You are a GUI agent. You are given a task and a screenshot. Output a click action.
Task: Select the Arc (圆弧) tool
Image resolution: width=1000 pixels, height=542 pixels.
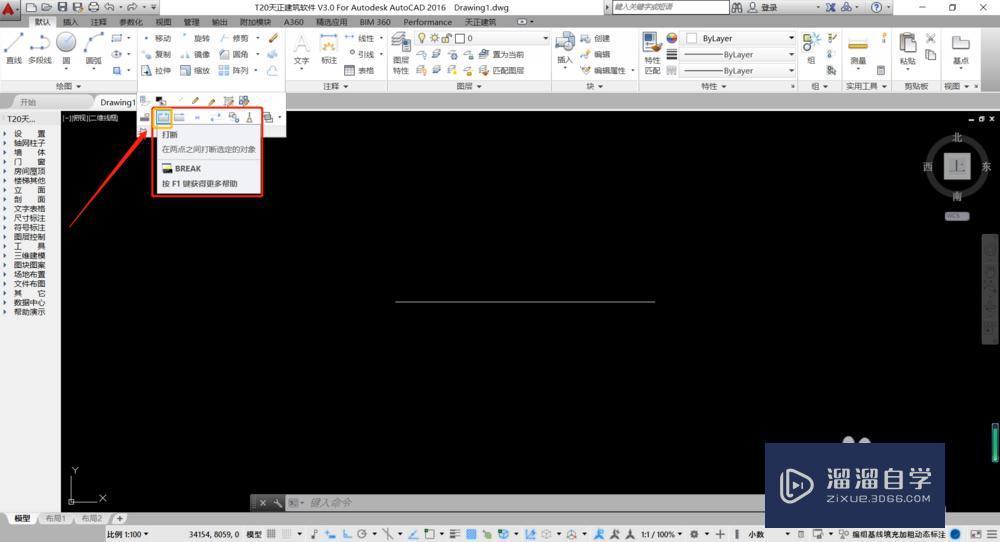coord(94,48)
